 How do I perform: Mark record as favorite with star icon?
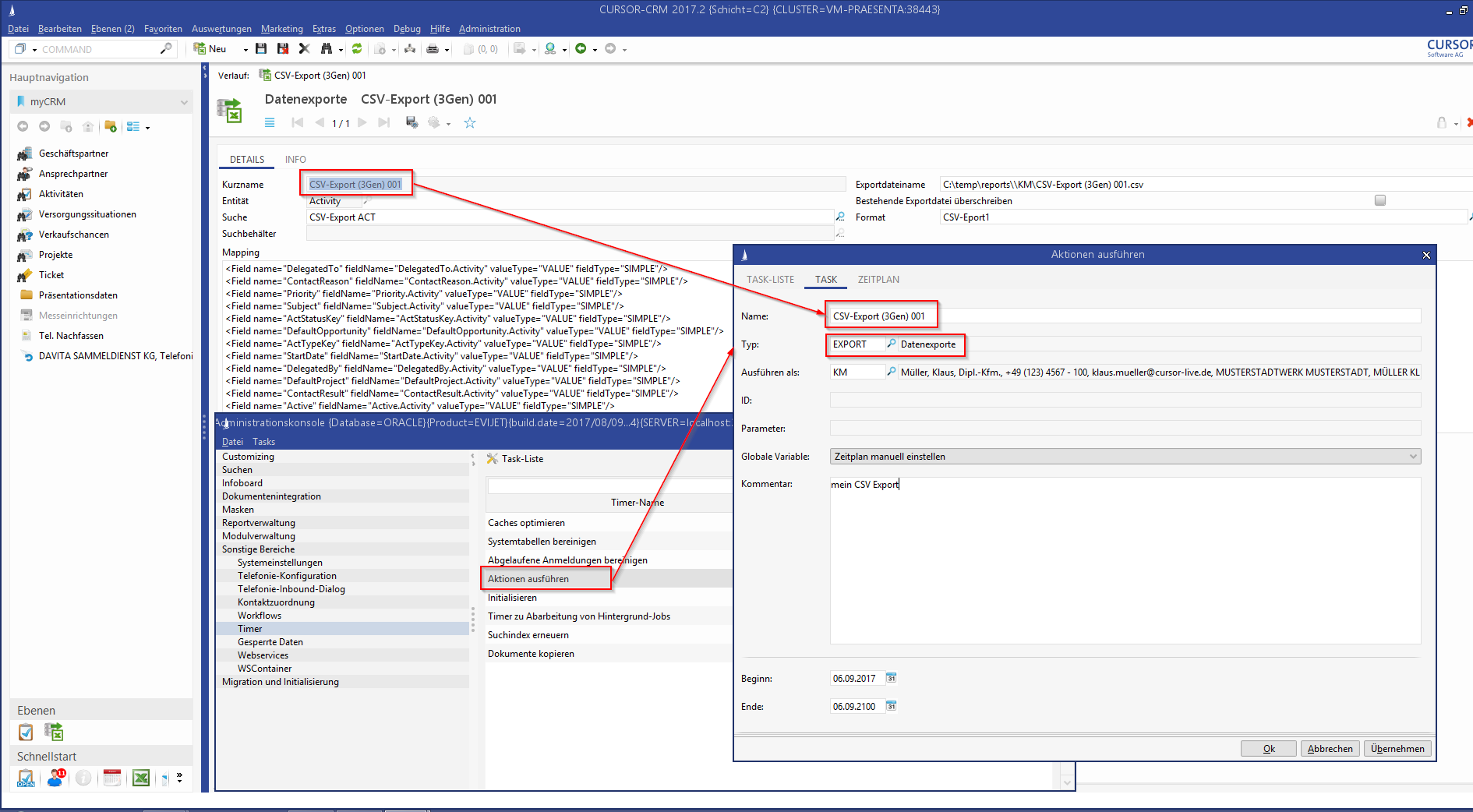coord(470,122)
